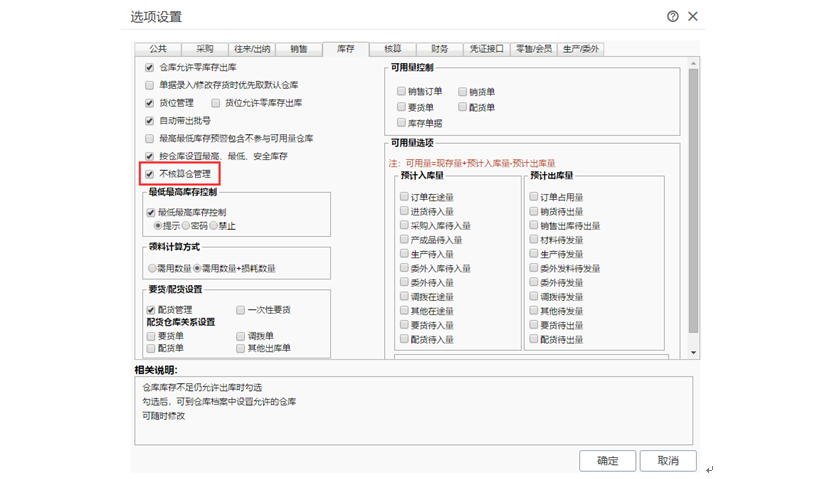Enable 单据录入/修改存货时优先取默认仓库
Screen dimensions: 836x479
click(x=150, y=85)
